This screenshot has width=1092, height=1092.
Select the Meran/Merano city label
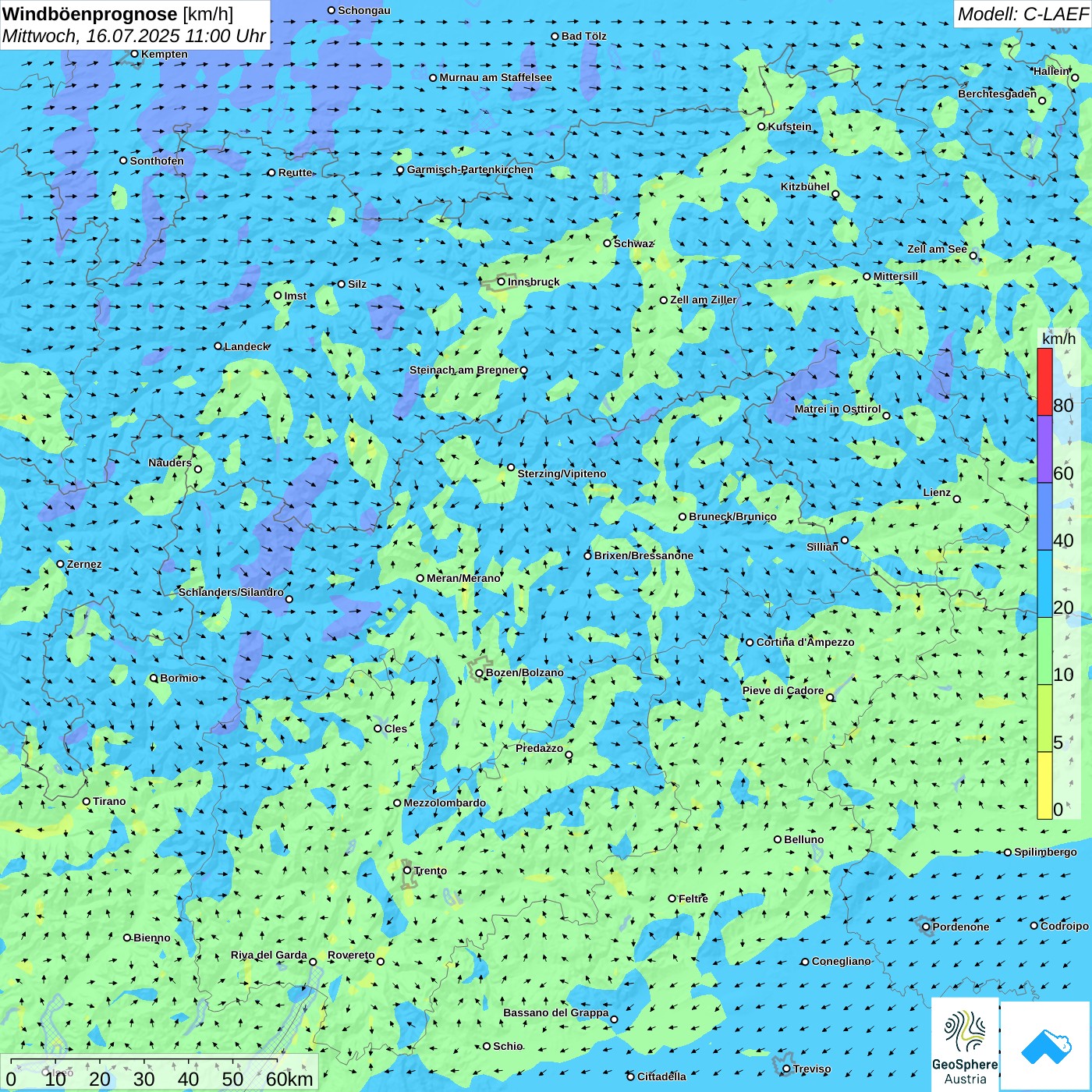[x=463, y=578]
